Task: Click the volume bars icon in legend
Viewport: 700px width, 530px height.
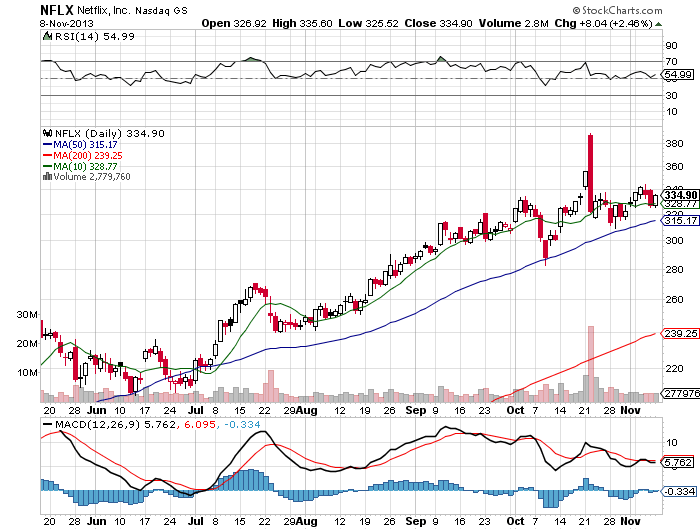Action: coord(47,177)
